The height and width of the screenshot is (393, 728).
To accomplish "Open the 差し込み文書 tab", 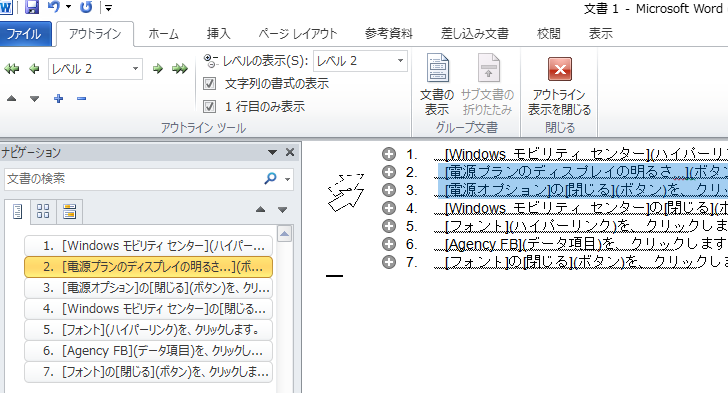I will coord(474,34).
